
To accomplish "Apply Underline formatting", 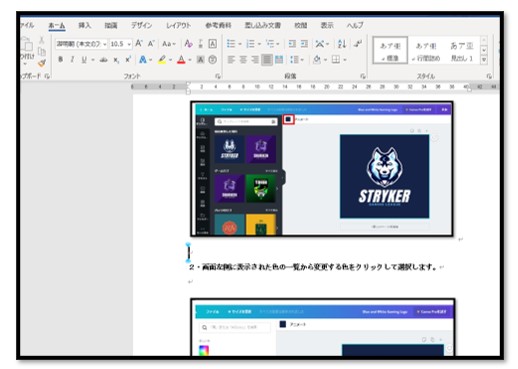I will point(84,60).
